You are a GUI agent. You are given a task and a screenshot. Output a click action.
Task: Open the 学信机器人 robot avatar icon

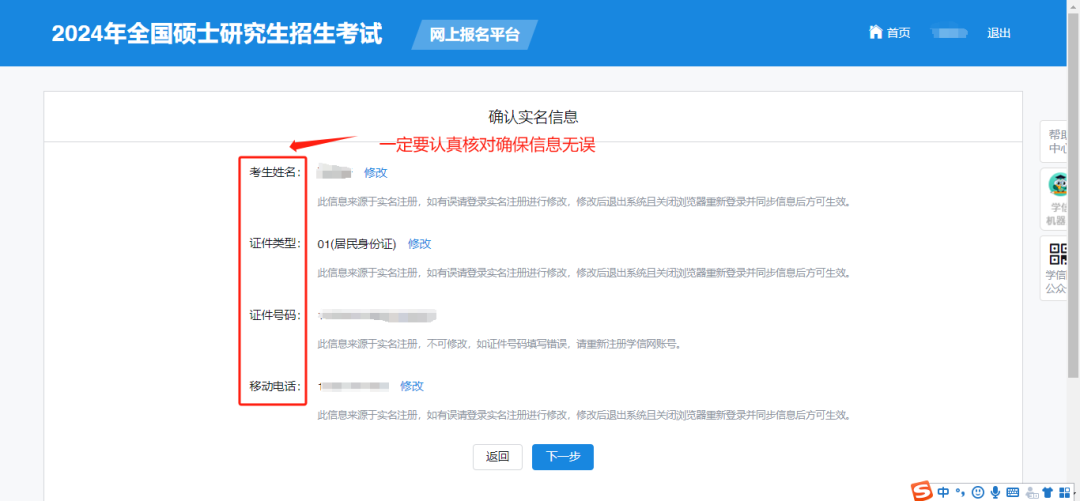click(1059, 184)
